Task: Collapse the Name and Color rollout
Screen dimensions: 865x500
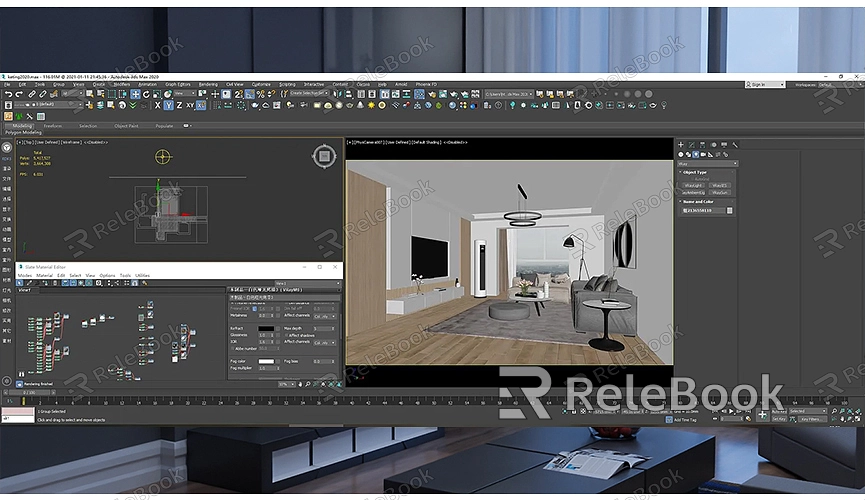Action: click(x=698, y=201)
